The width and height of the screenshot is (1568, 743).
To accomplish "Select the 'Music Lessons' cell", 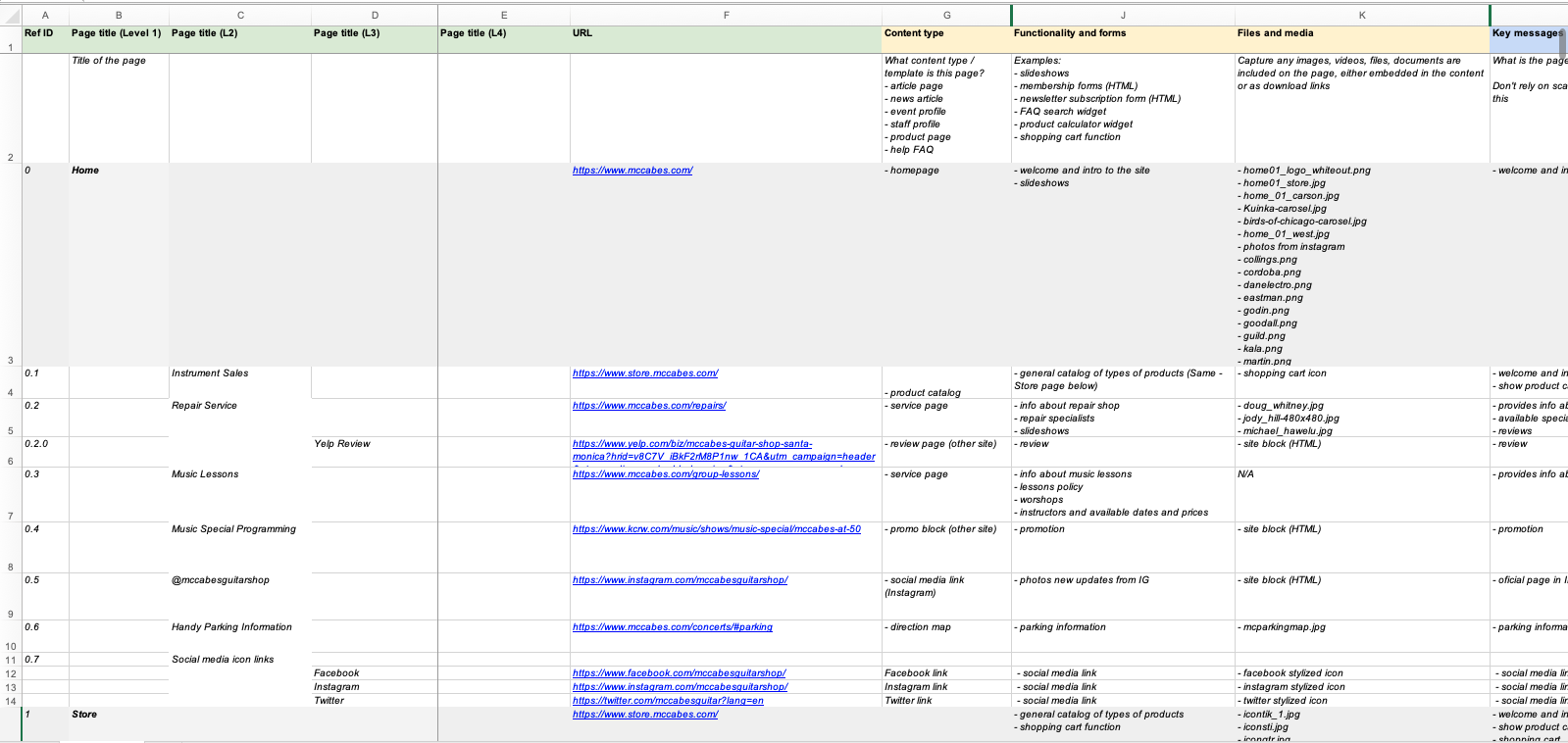I will (x=240, y=495).
